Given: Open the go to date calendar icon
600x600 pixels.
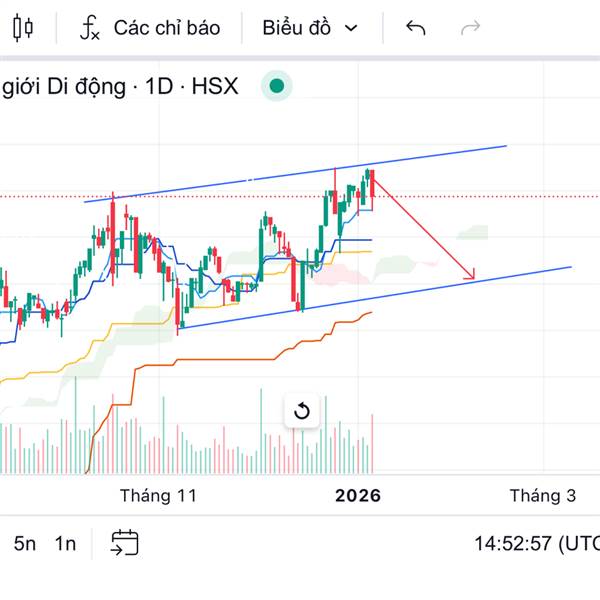Looking at the screenshot, I should click(x=124, y=543).
